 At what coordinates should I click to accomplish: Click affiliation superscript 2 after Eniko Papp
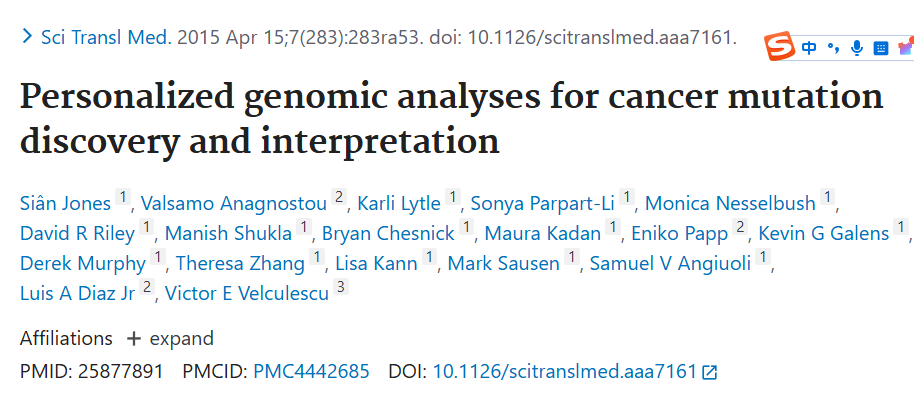(x=740, y=227)
